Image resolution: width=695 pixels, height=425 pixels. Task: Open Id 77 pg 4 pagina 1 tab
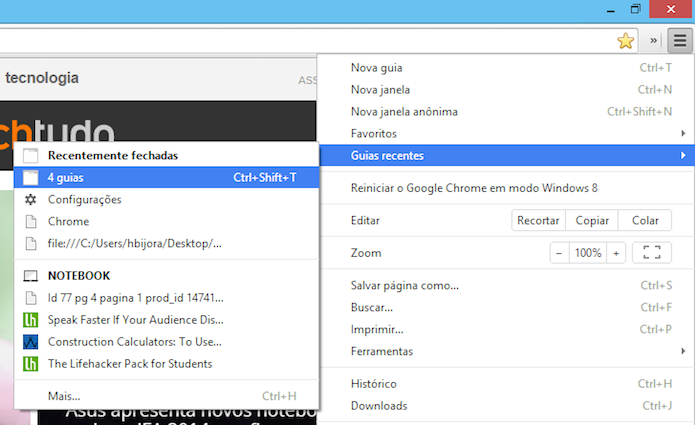[x=166, y=298]
